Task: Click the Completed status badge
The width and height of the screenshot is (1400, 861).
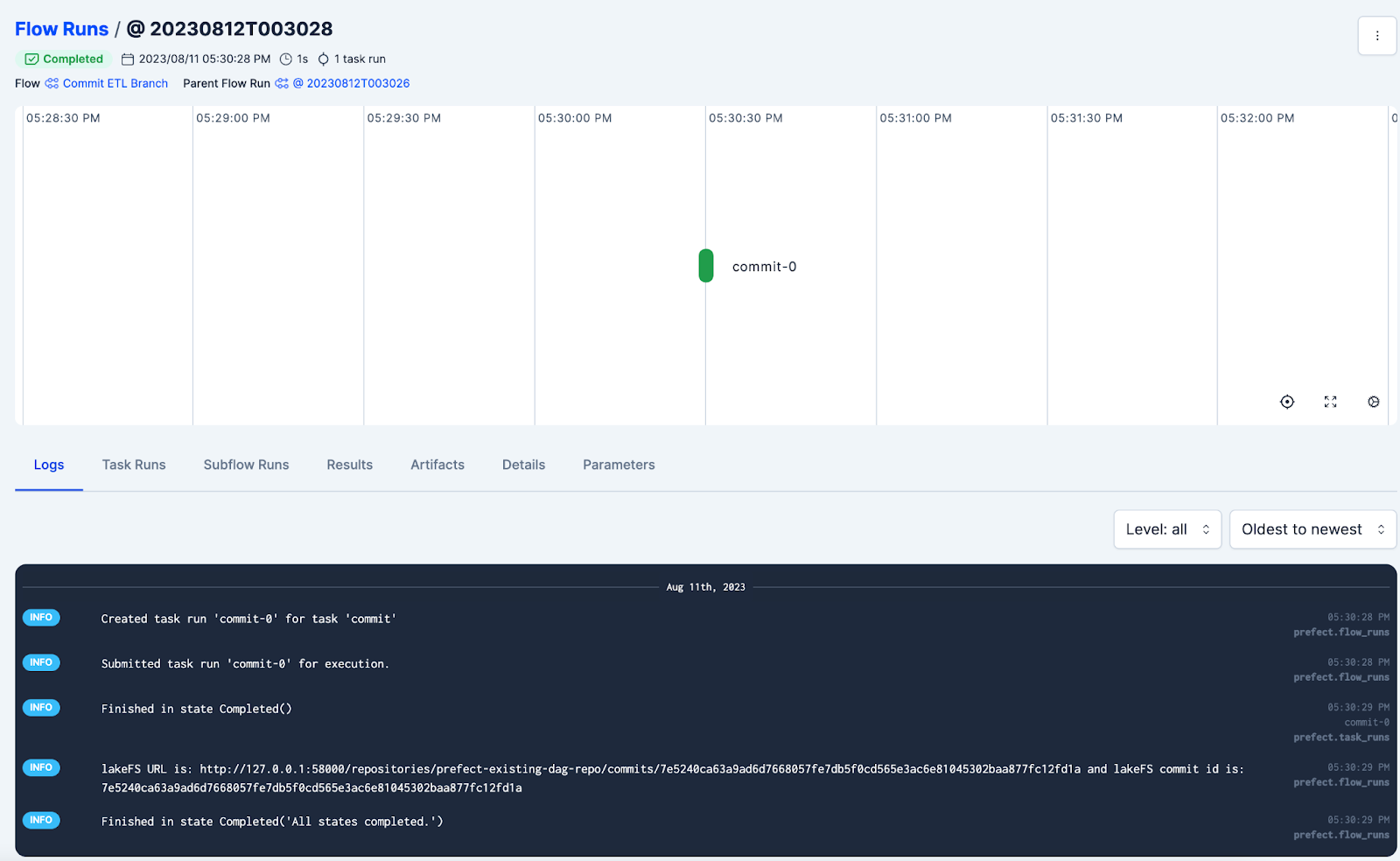Action: pyautogui.click(x=64, y=59)
